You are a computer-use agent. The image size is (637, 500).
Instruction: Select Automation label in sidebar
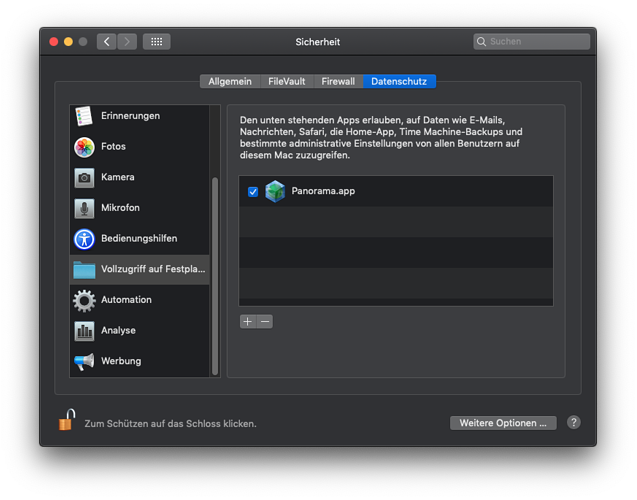point(126,300)
